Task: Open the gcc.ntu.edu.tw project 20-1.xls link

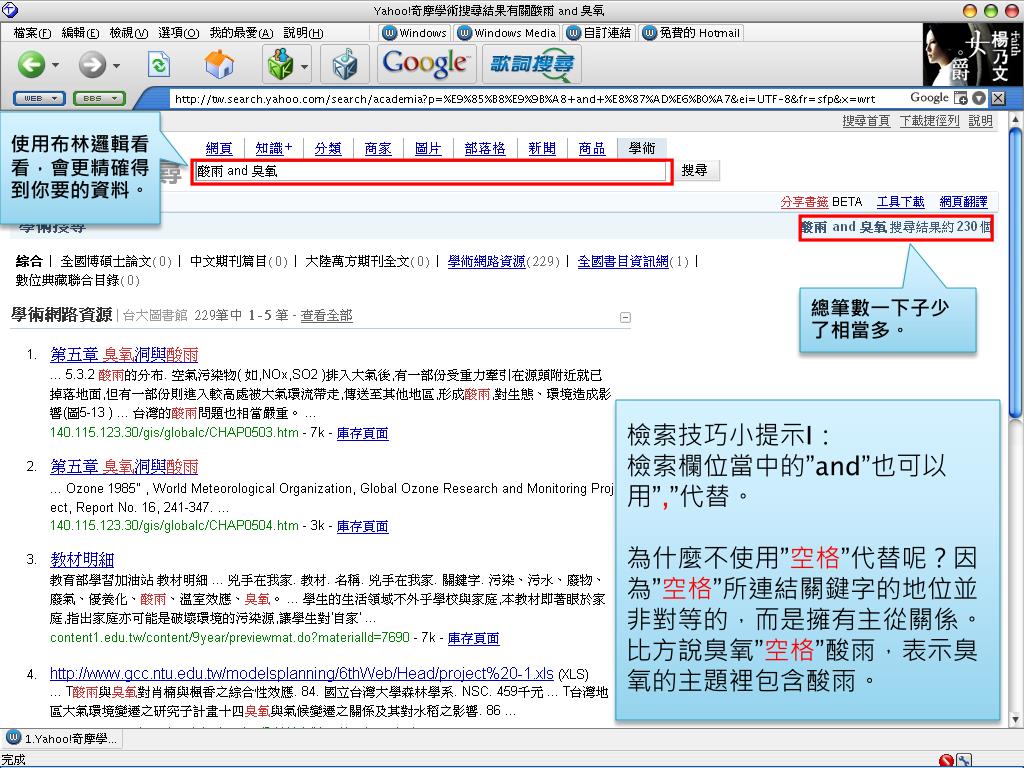Action: click(x=302, y=673)
